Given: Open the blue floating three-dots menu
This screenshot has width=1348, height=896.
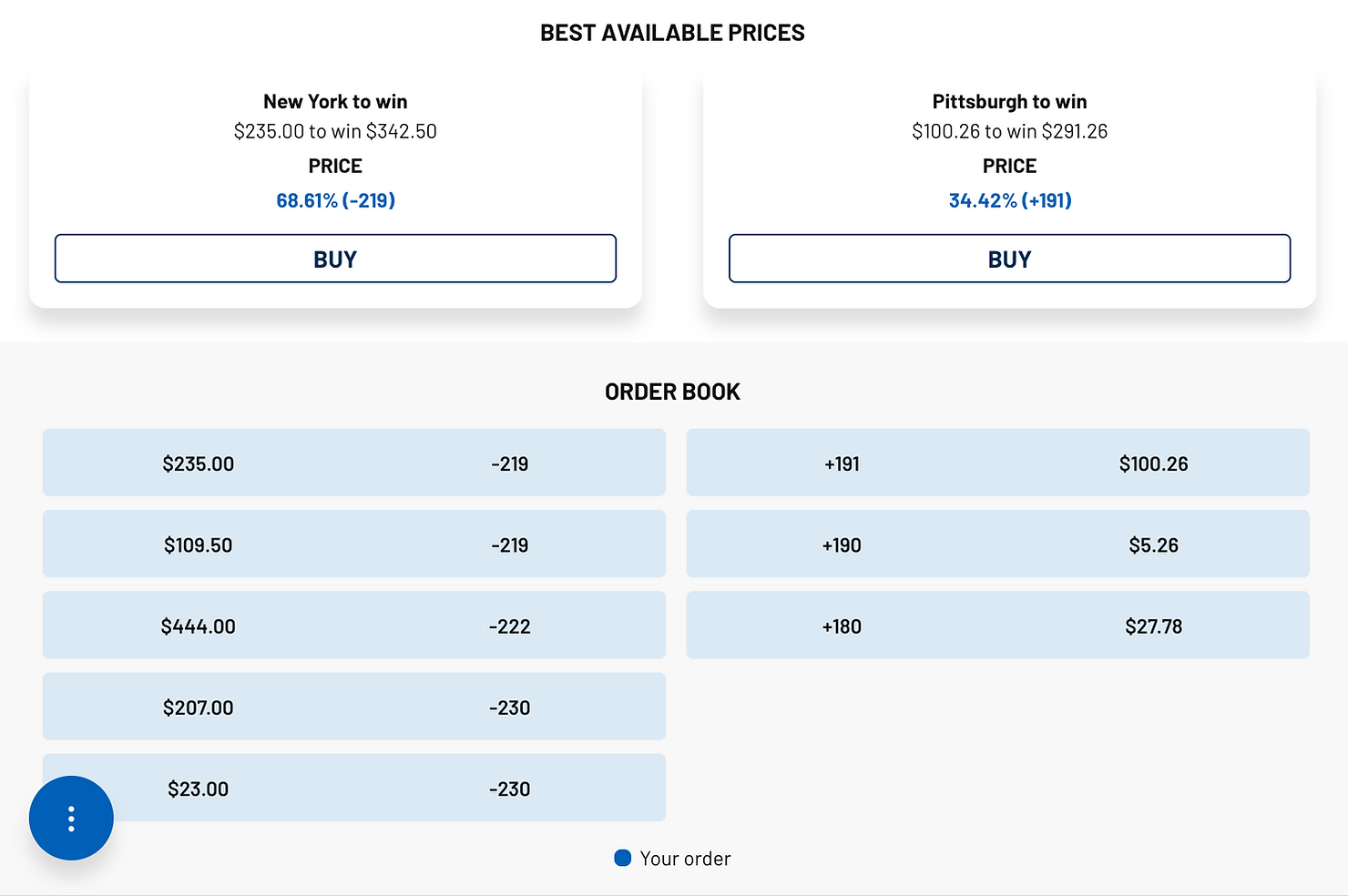Looking at the screenshot, I should pos(71,818).
